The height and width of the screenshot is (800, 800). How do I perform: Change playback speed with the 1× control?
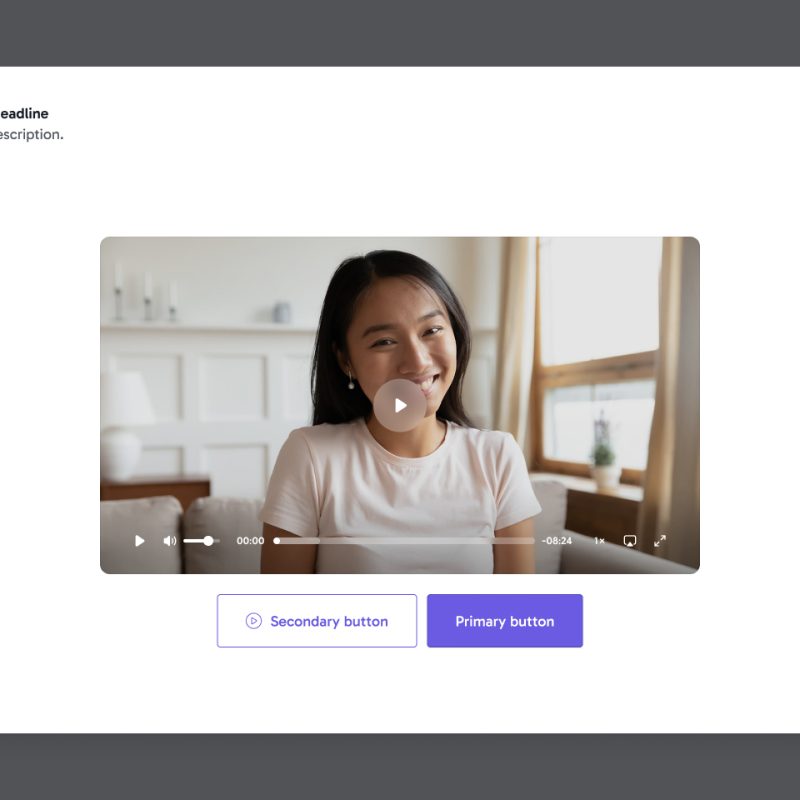[599, 541]
